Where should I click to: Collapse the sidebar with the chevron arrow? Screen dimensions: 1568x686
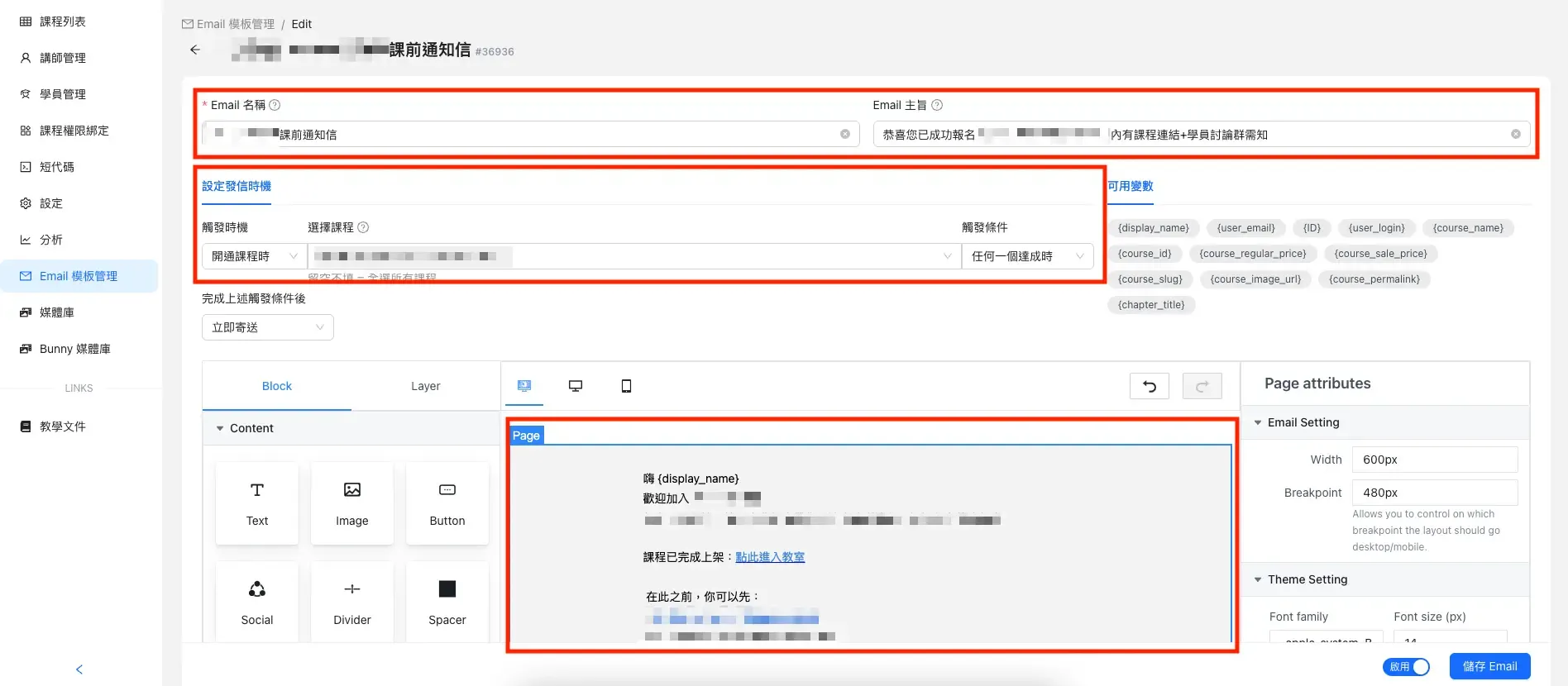[x=79, y=669]
